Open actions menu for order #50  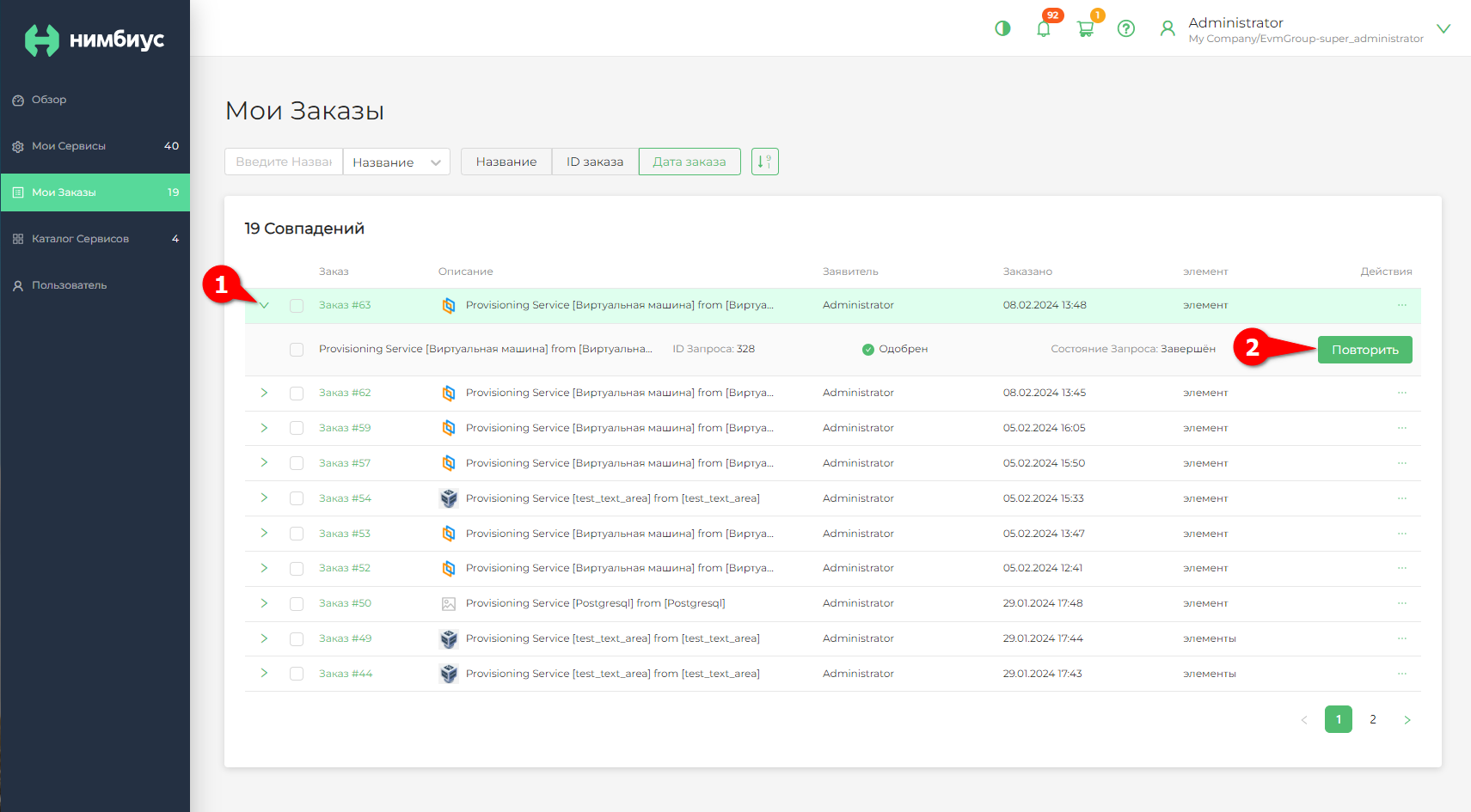coord(1402,603)
